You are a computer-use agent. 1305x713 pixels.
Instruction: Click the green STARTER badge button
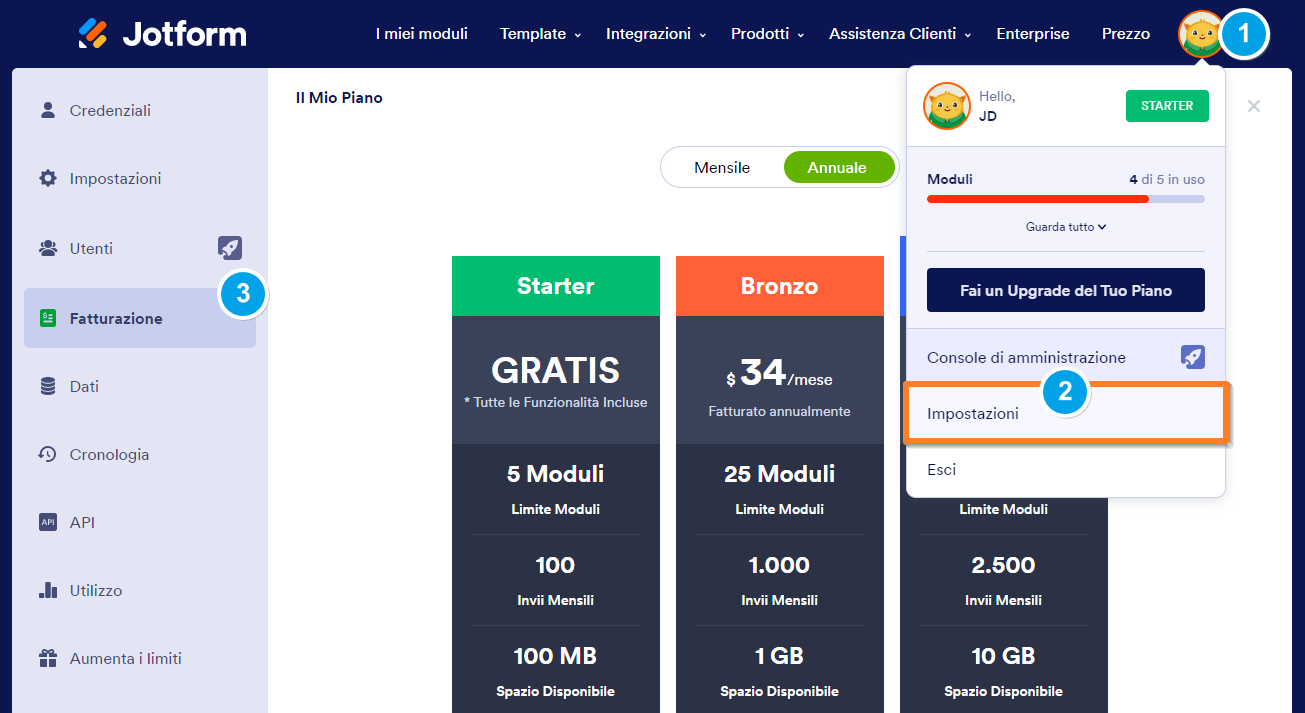[x=1167, y=106]
